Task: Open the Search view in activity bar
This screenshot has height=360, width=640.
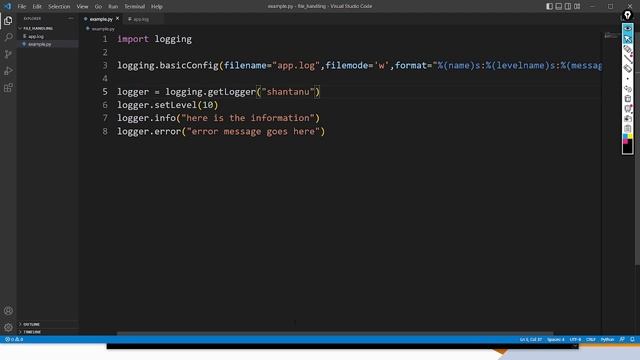Action: point(8,38)
